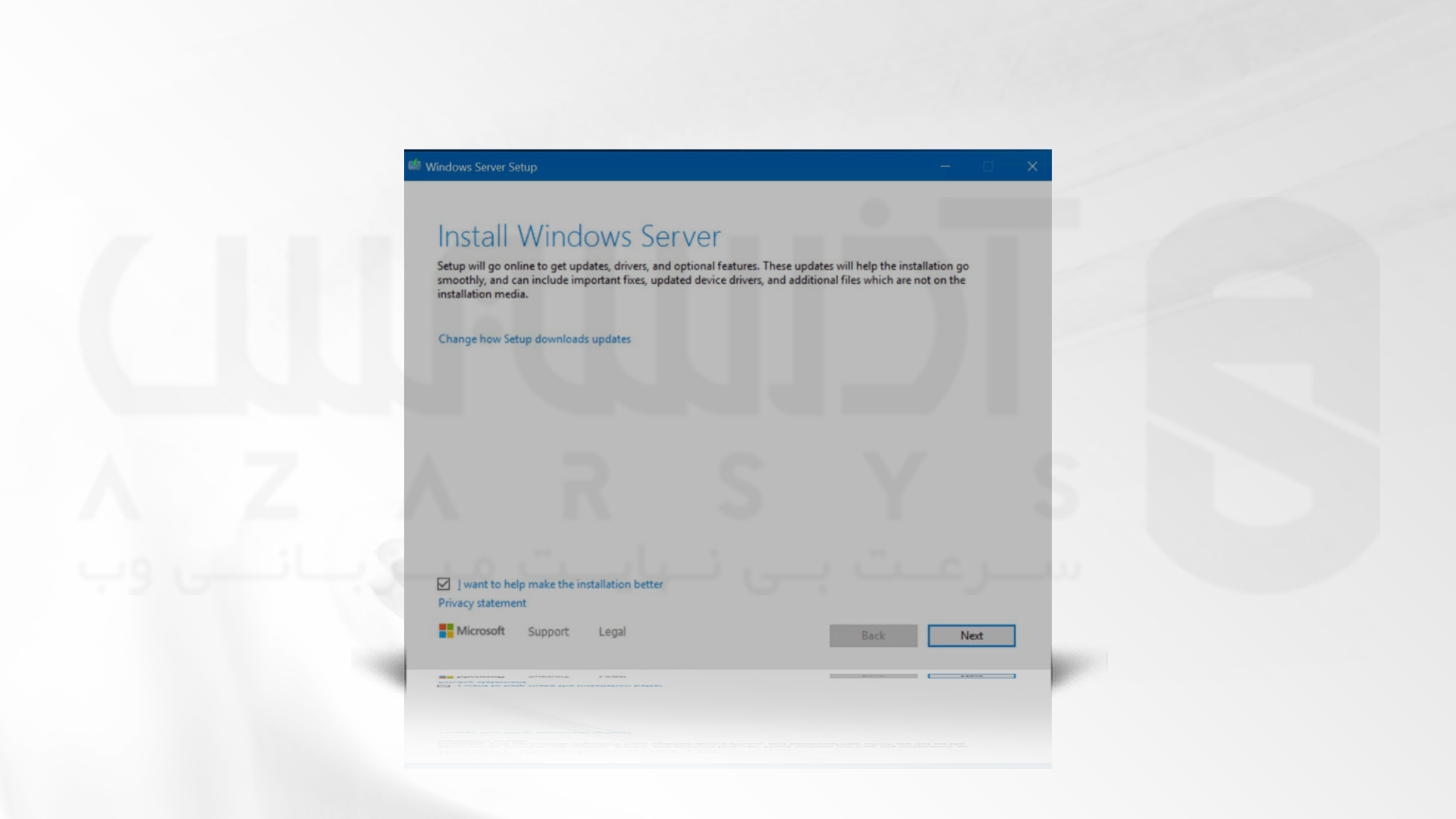This screenshot has width=1456, height=819.
Task: Click the Next button
Action: click(971, 635)
